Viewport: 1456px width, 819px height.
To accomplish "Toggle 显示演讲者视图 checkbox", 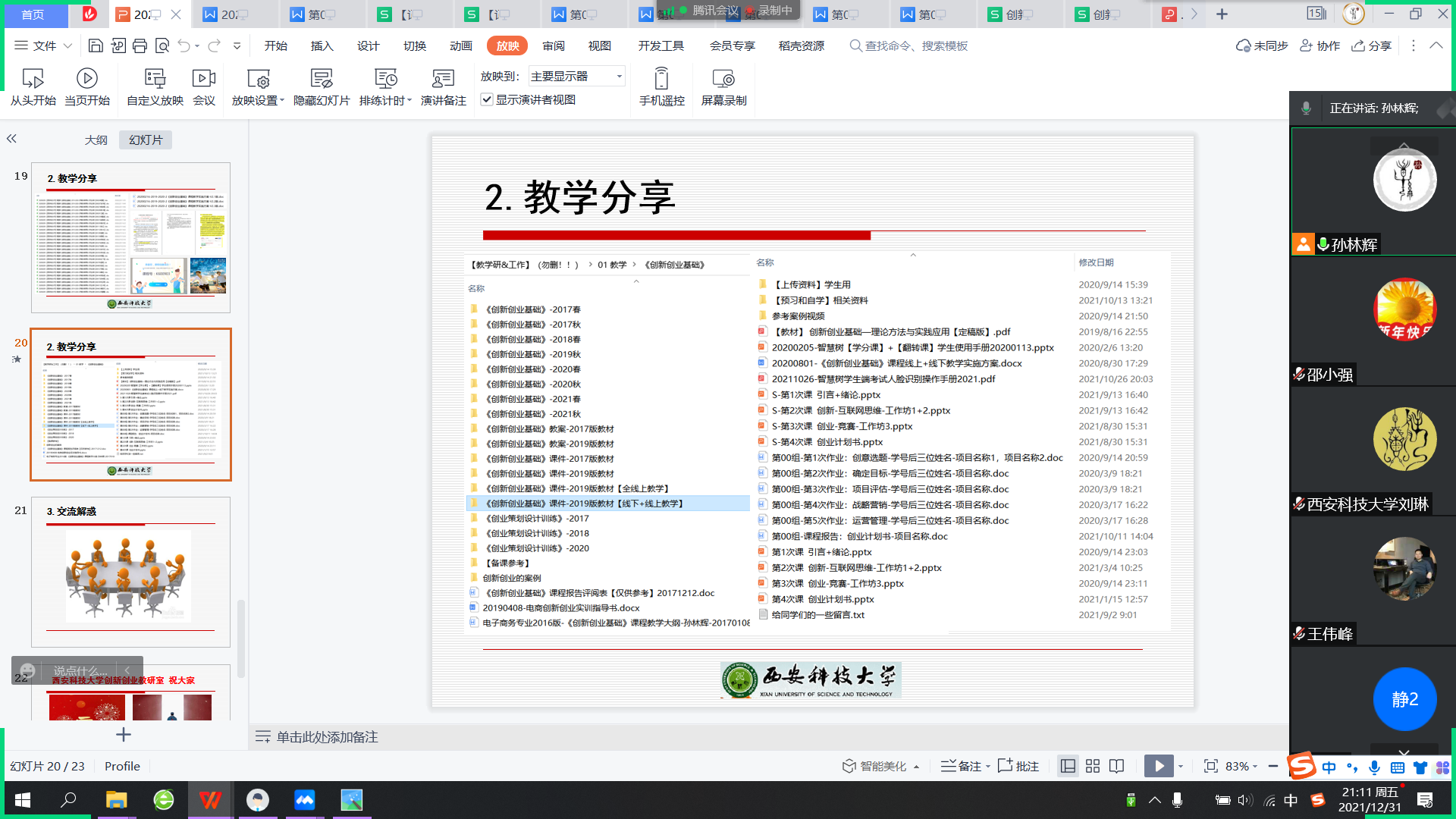I will point(487,99).
